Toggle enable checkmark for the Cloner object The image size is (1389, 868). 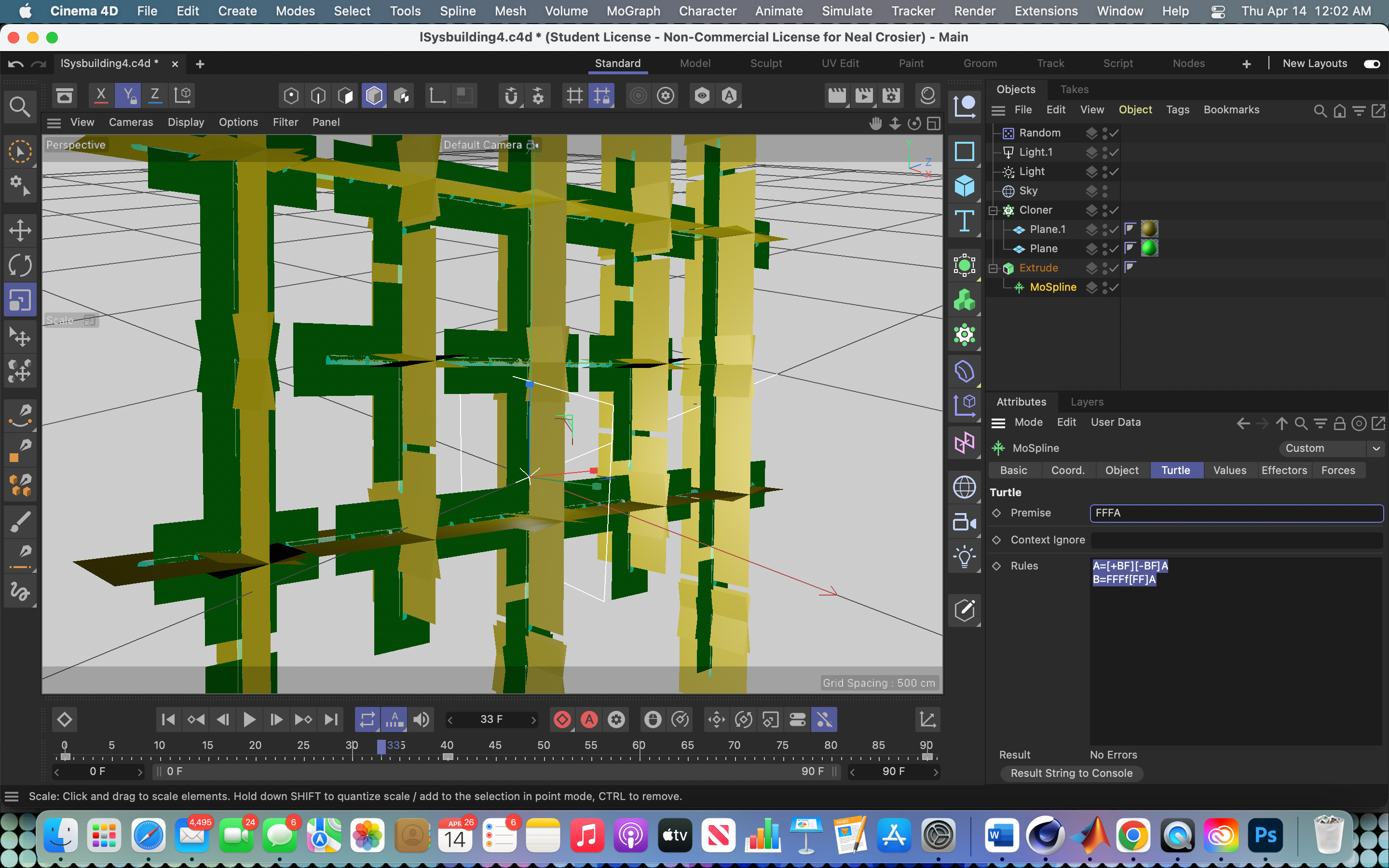1114,210
